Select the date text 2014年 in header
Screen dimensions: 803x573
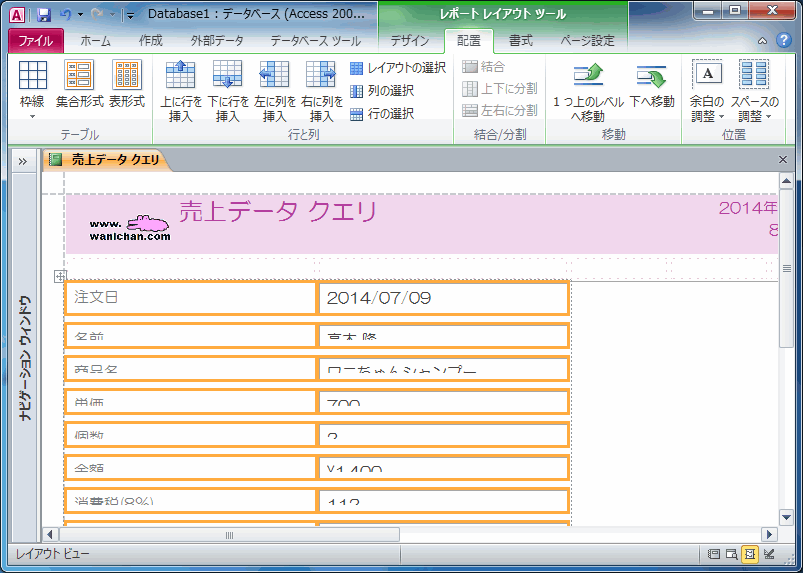[x=748, y=208]
